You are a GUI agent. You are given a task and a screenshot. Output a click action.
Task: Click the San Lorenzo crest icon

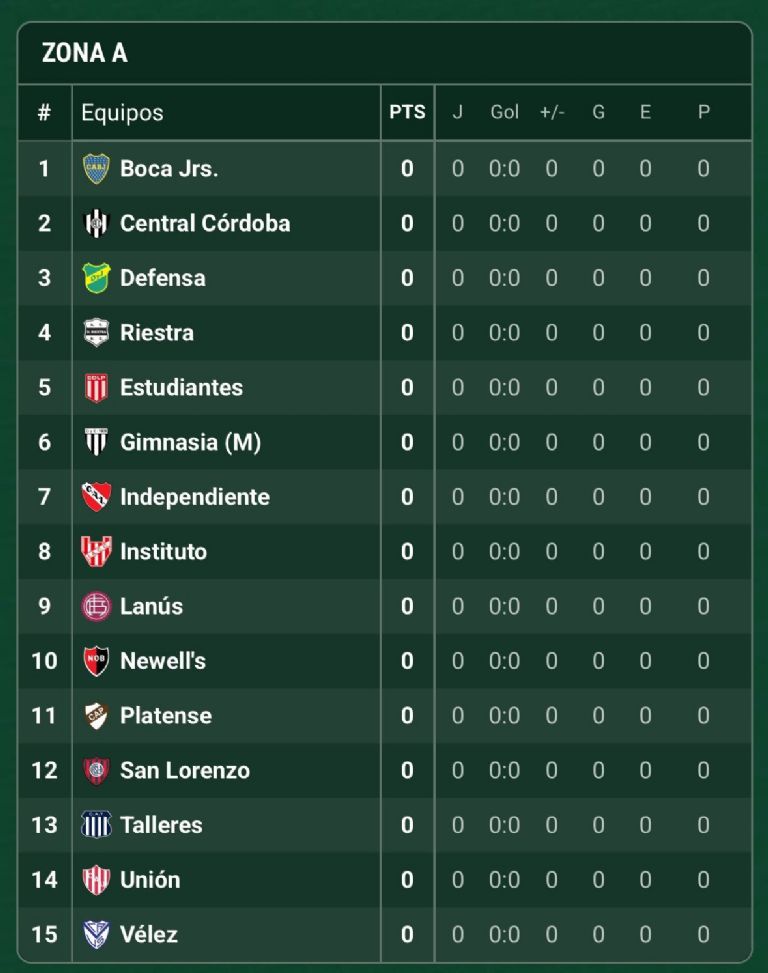click(x=96, y=770)
